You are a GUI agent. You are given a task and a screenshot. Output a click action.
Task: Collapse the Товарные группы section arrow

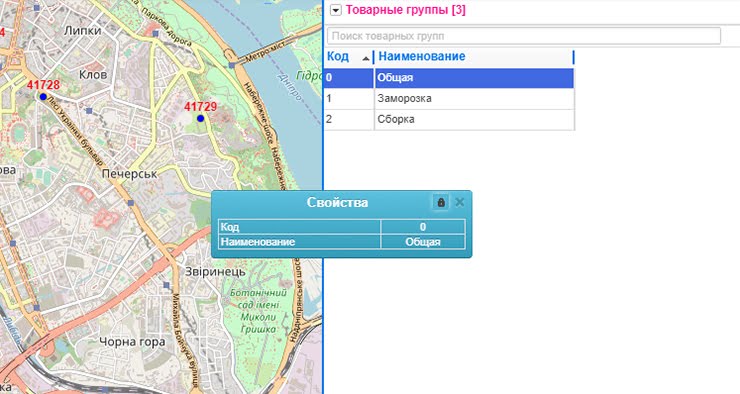coord(336,10)
